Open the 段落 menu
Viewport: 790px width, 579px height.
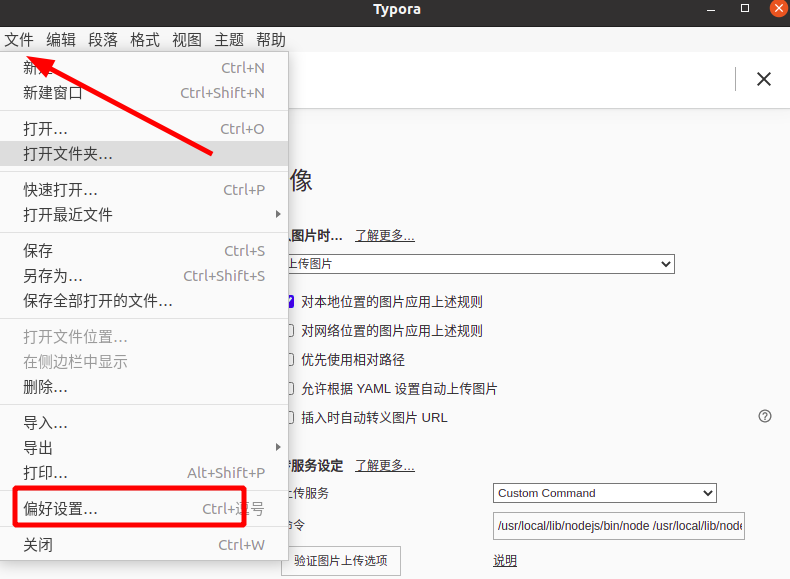(x=103, y=39)
